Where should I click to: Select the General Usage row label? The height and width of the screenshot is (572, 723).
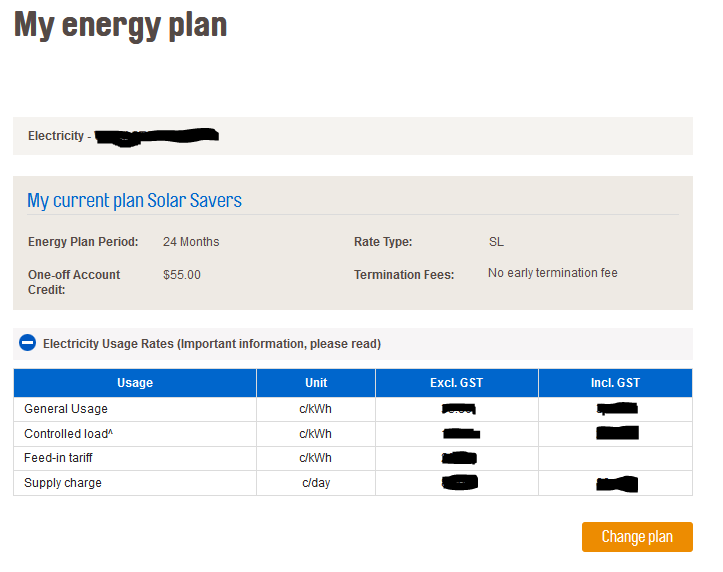pos(66,409)
